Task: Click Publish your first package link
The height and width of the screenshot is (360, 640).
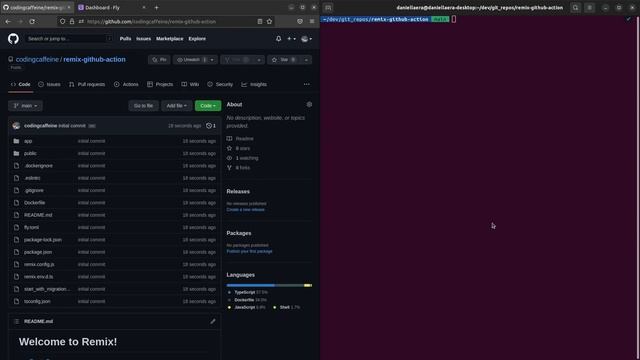Action: point(249,251)
